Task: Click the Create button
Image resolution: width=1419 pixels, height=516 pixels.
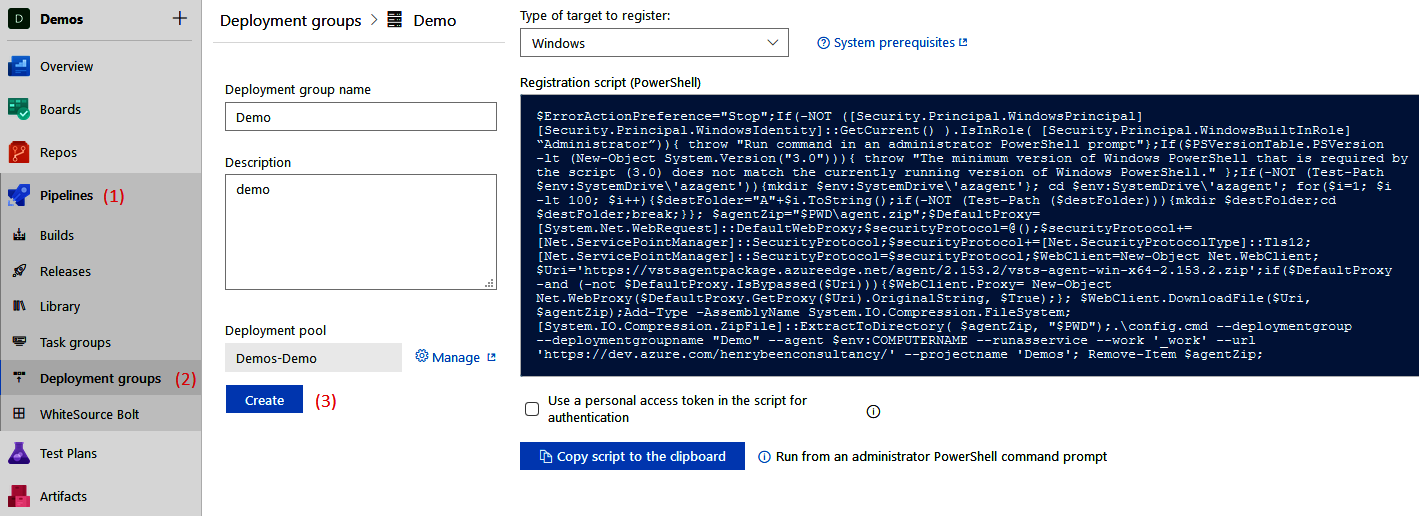Action: 264,400
